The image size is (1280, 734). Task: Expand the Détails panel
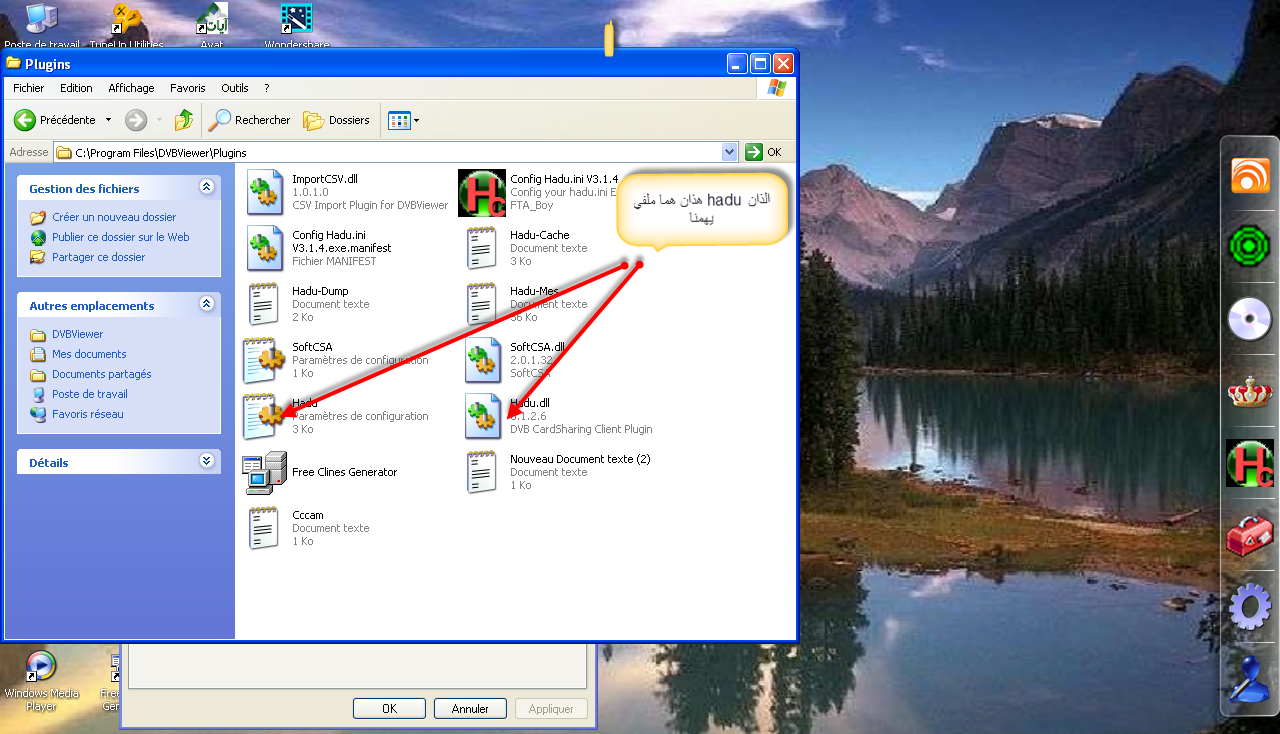[x=206, y=461]
